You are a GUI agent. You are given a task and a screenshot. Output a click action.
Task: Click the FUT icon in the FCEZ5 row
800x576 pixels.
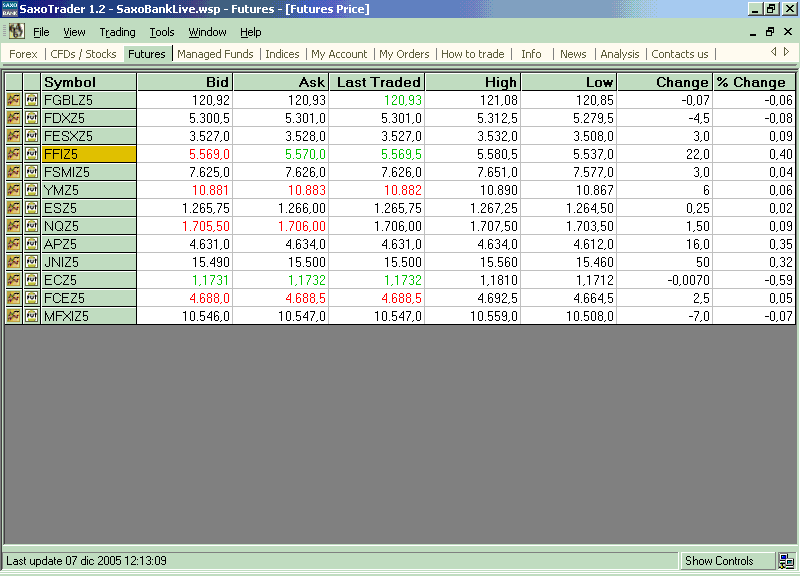tap(32, 298)
